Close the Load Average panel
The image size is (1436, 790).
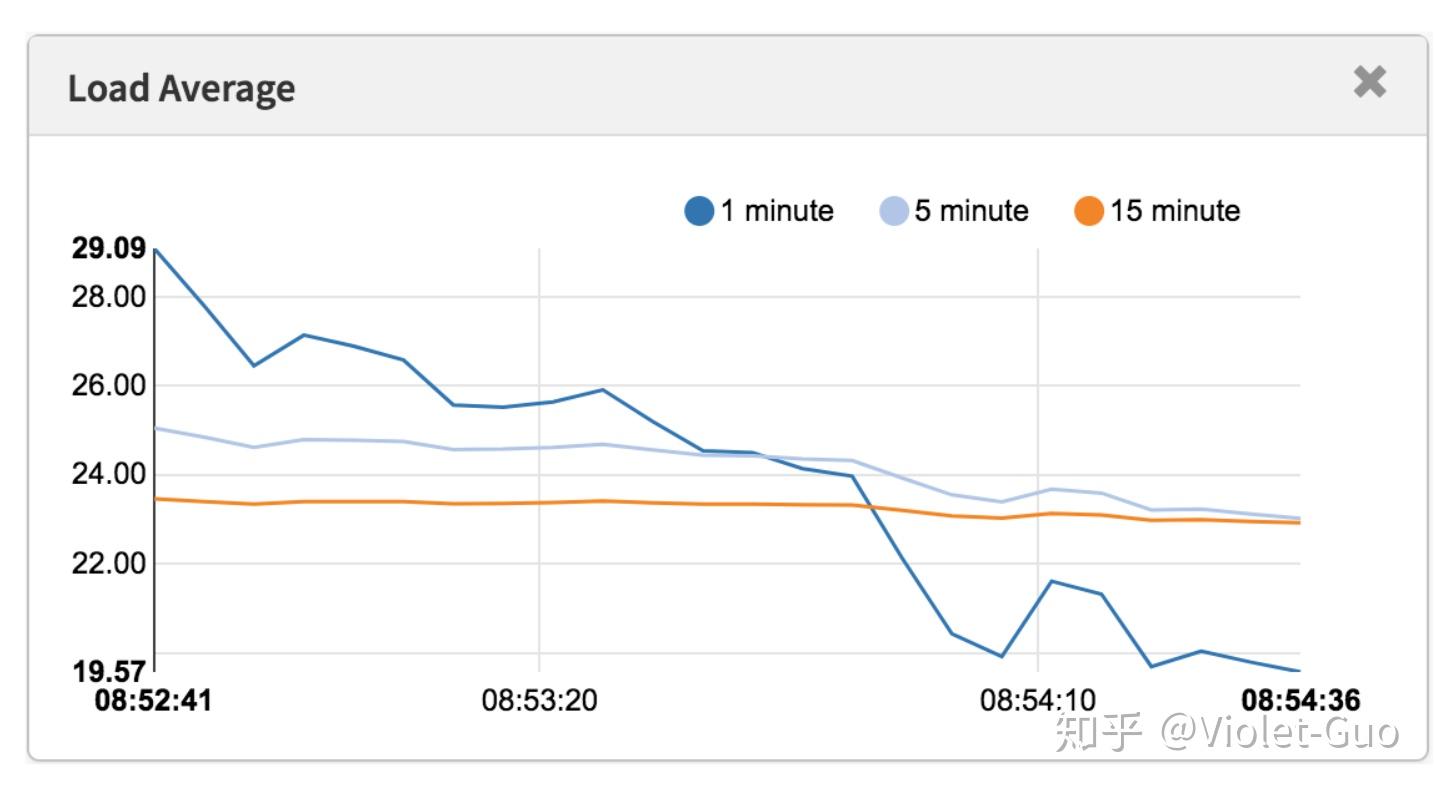click(1369, 83)
